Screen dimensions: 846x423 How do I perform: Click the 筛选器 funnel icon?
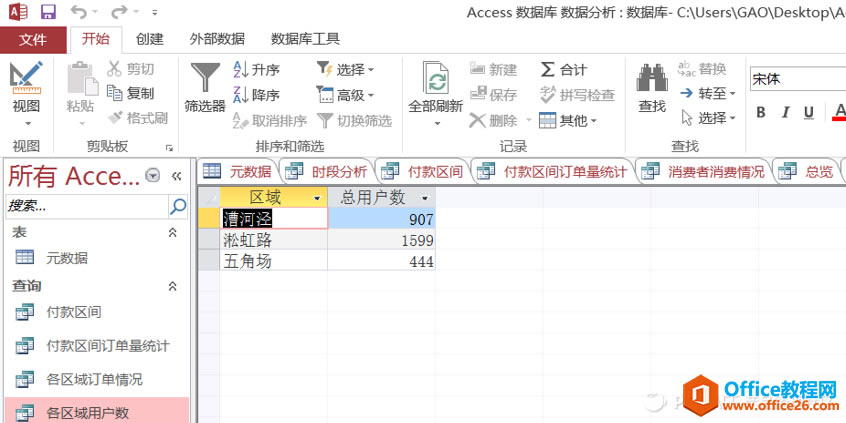coord(204,78)
